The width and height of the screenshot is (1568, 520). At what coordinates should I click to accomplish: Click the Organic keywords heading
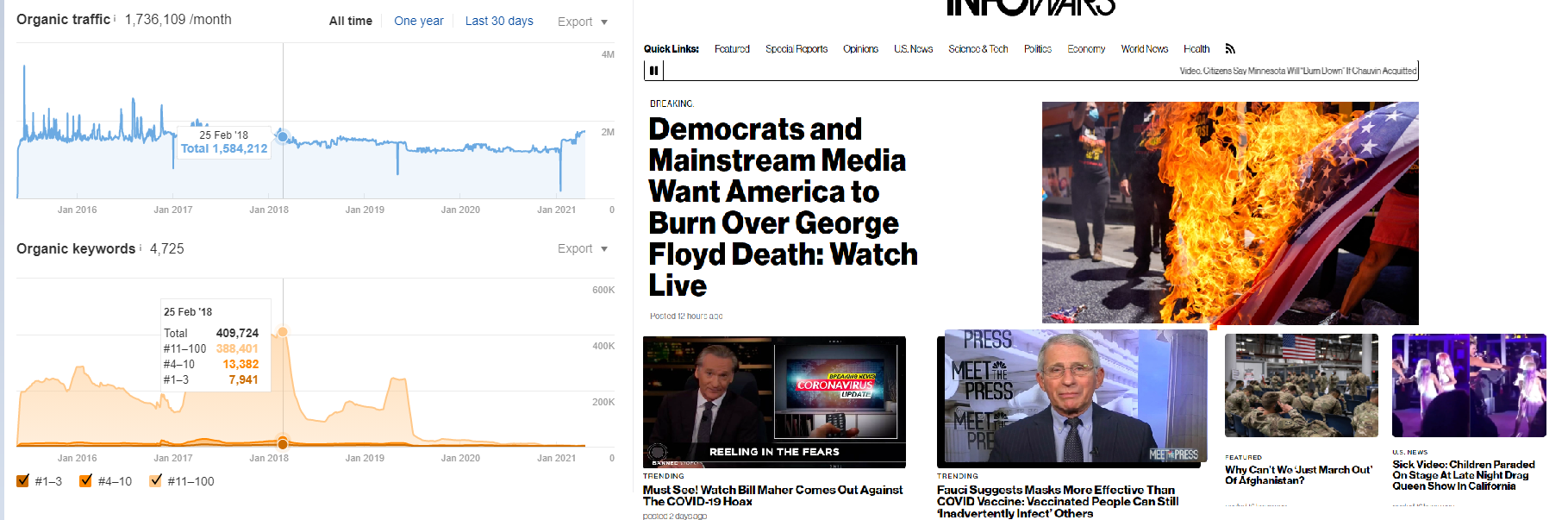[x=76, y=248]
